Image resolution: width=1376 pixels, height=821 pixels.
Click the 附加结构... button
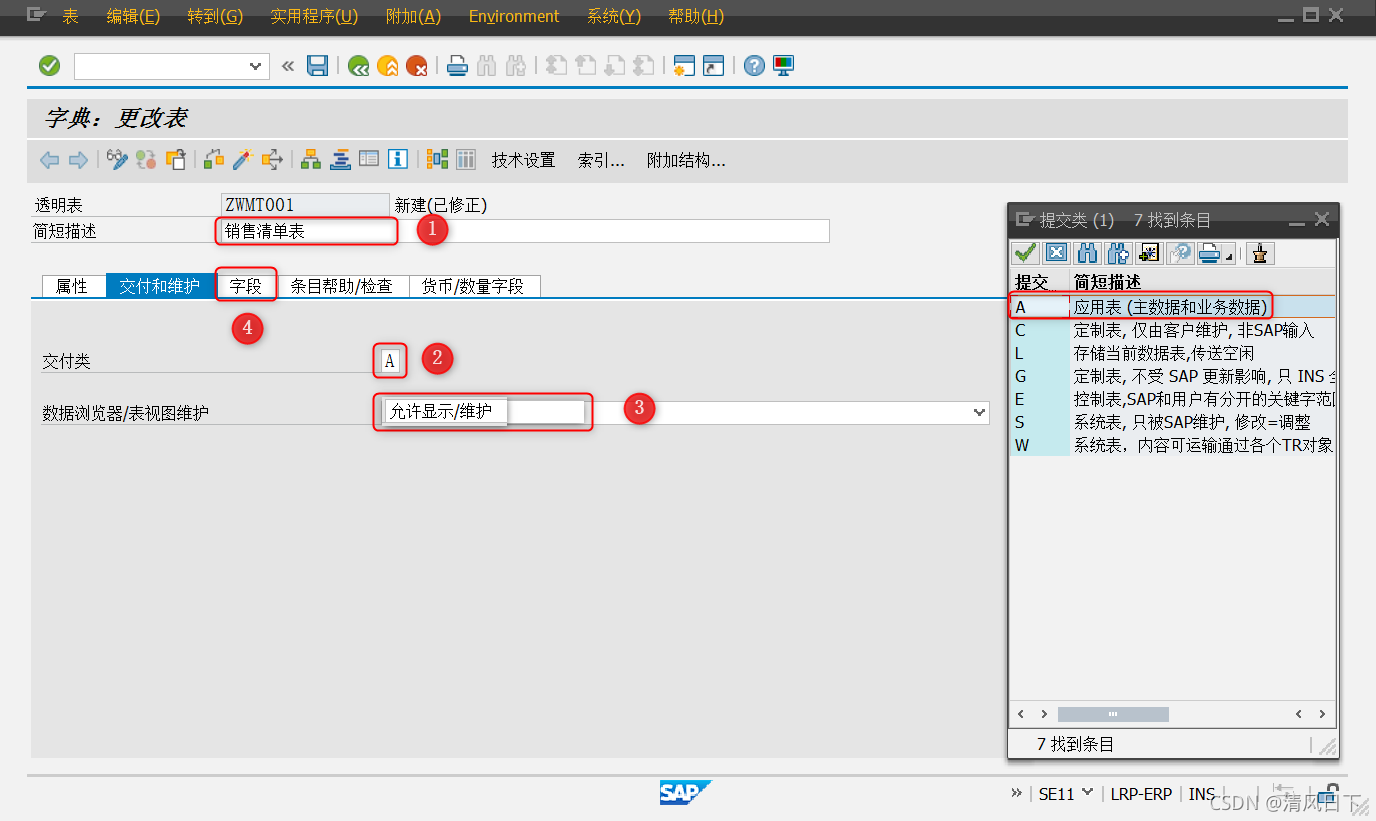pyautogui.click(x=686, y=160)
